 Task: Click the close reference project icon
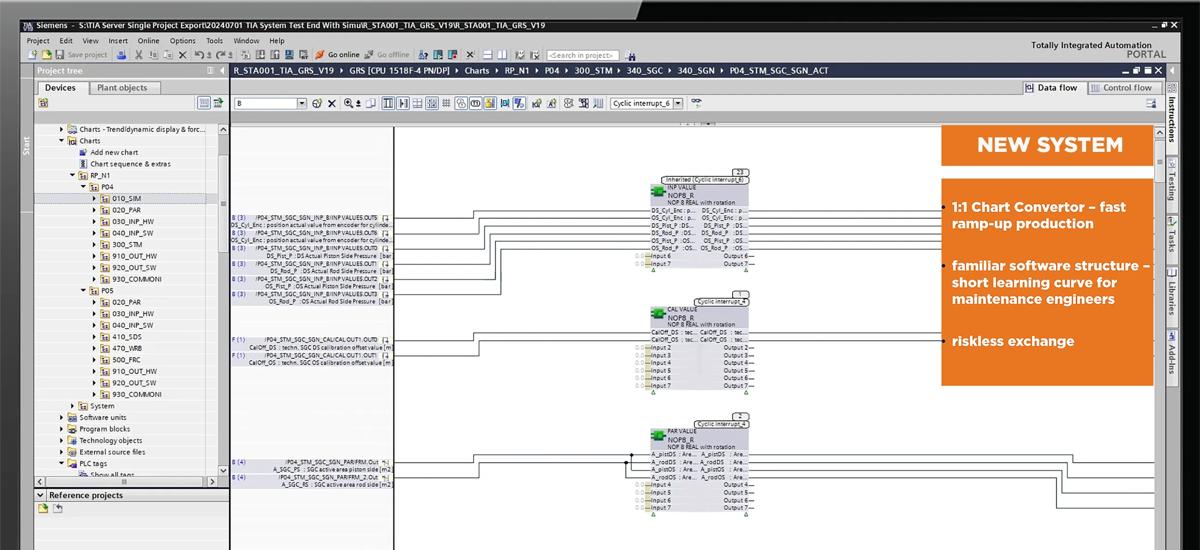[x=58, y=509]
